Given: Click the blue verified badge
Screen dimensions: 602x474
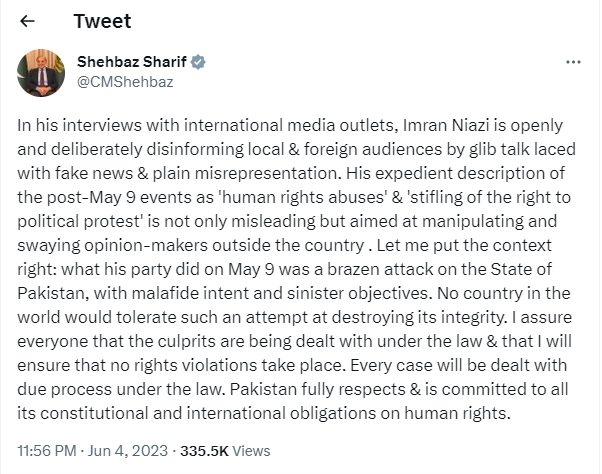Looking at the screenshot, I should click(x=200, y=62).
